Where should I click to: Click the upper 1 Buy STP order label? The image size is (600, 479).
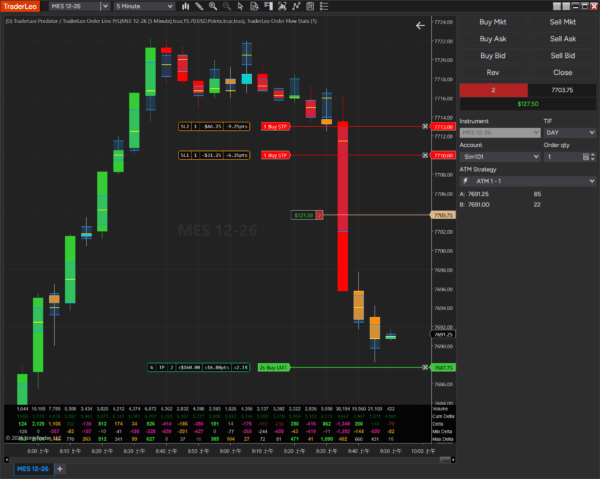pos(276,126)
